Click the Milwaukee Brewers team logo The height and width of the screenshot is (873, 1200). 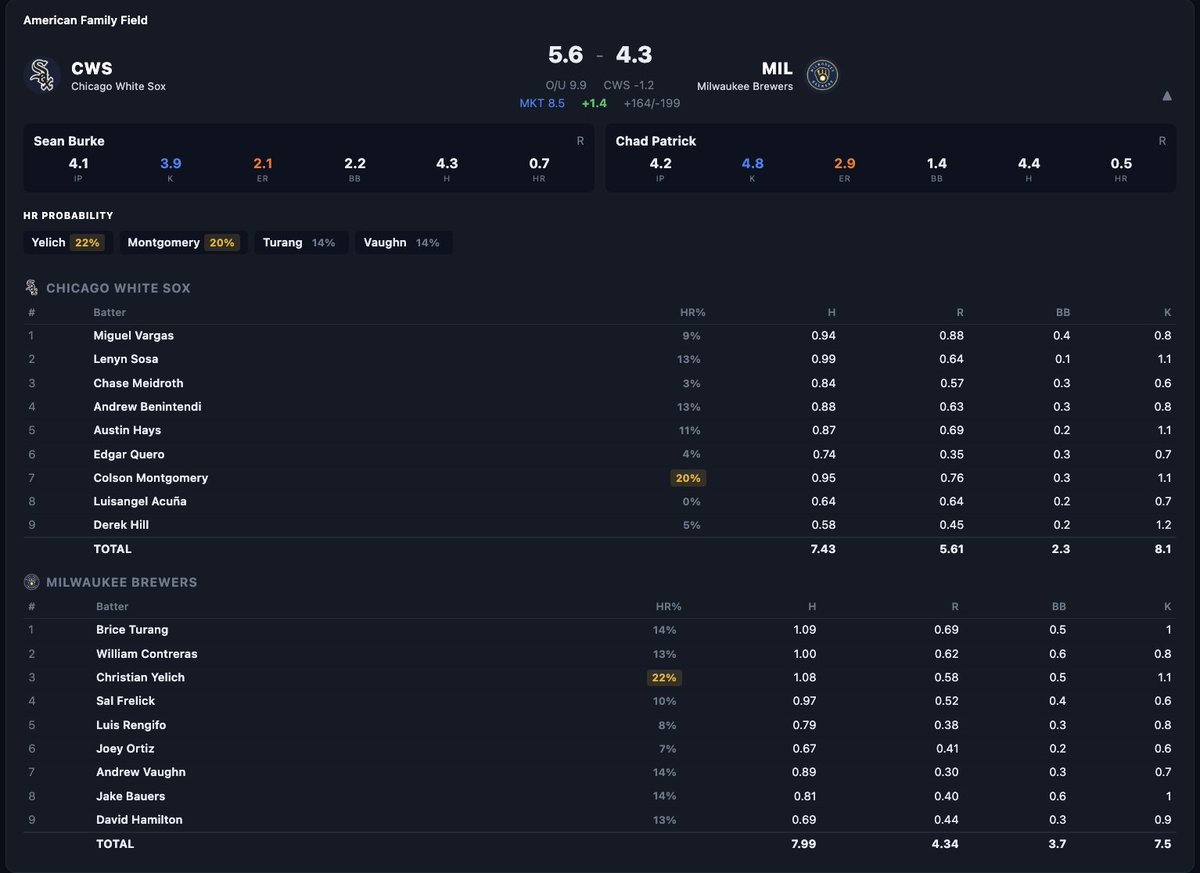click(823, 75)
